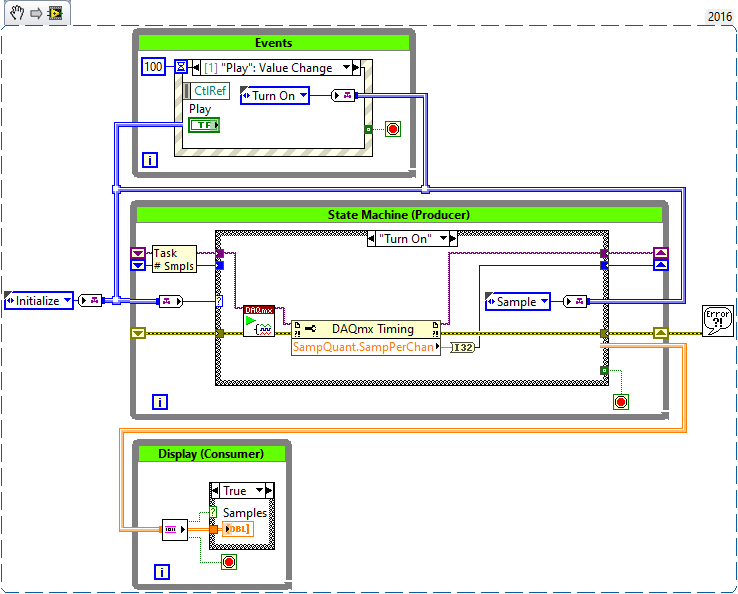Click the enqueue node after Sample enum
The width and height of the screenshot is (738, 594).
[x=575, y=301]
